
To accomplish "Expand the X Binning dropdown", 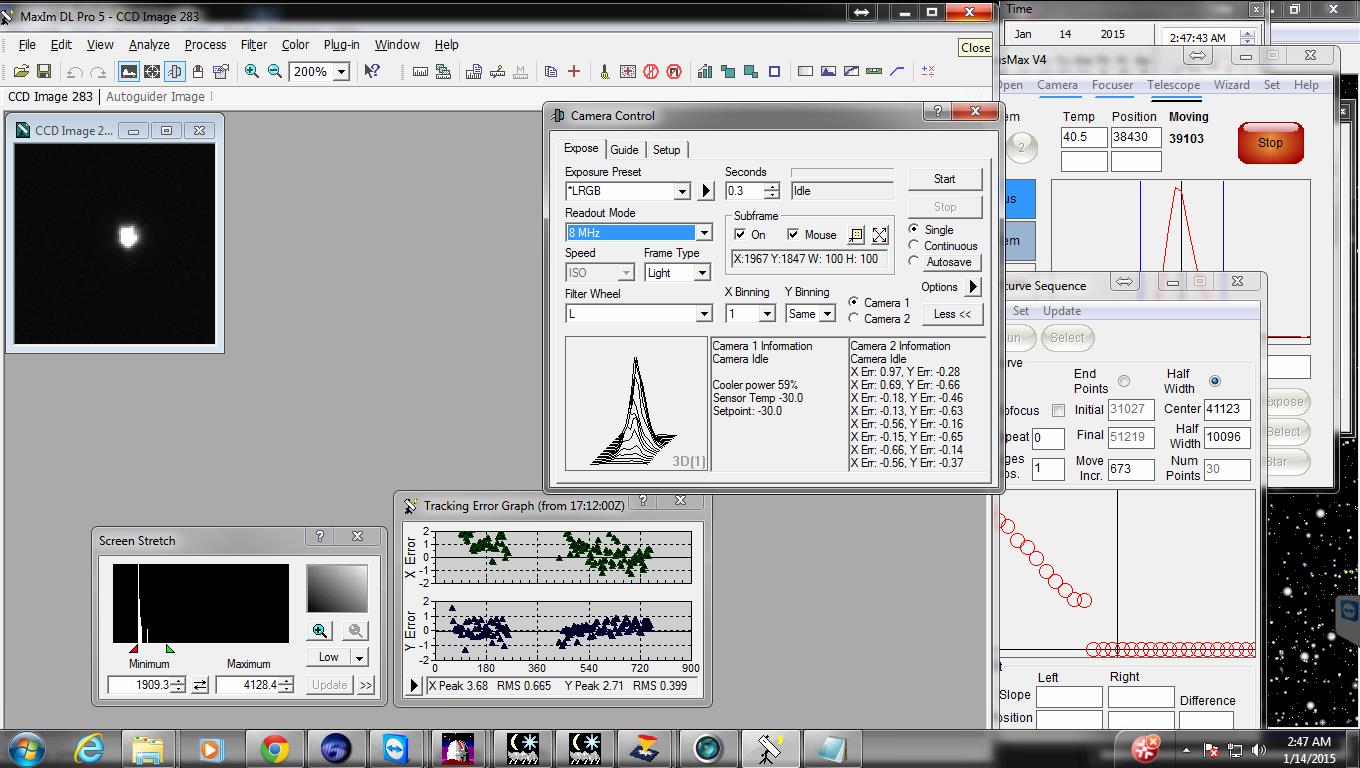I will [x=767, y=314].
